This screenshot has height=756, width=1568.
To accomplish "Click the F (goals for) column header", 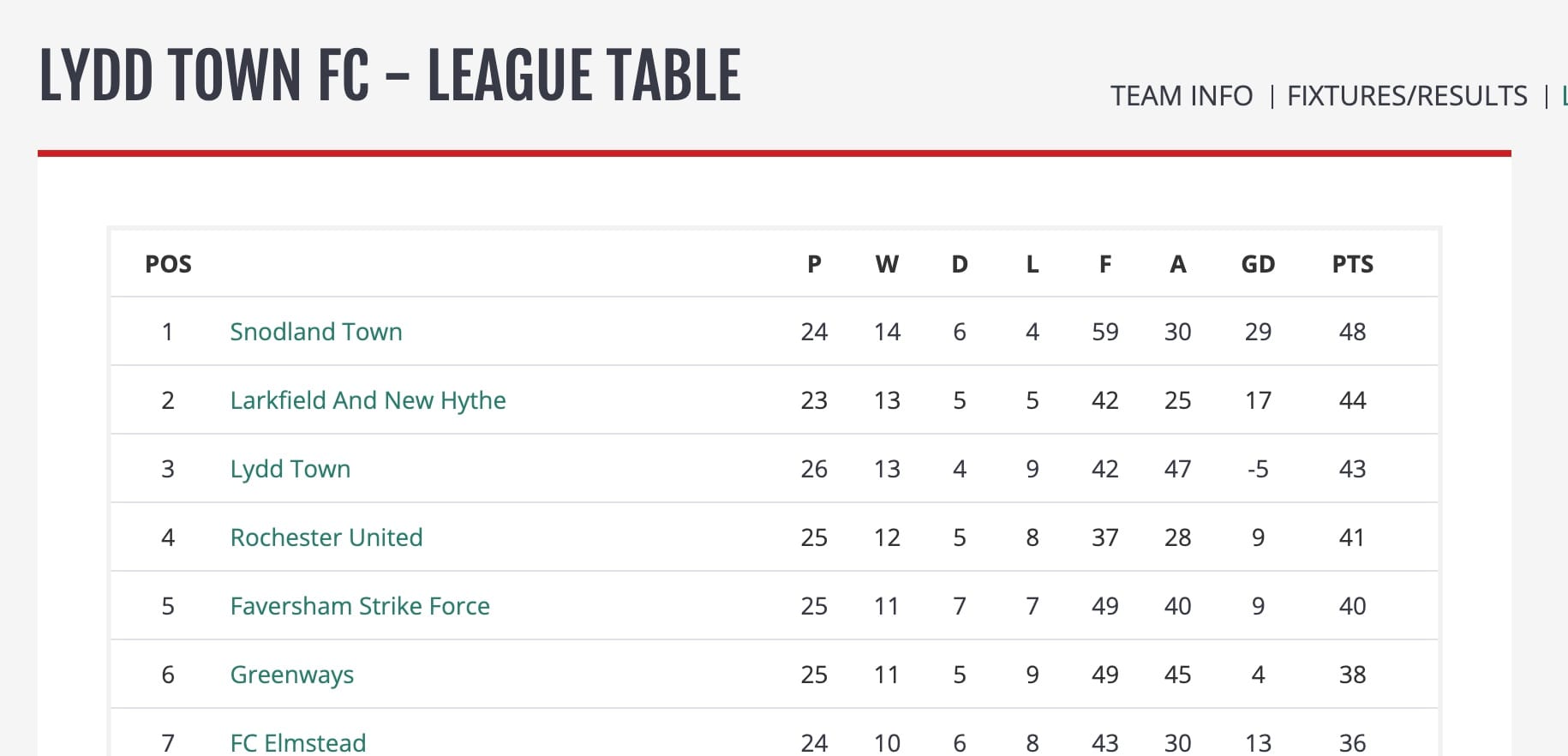I will [1105, 264].
